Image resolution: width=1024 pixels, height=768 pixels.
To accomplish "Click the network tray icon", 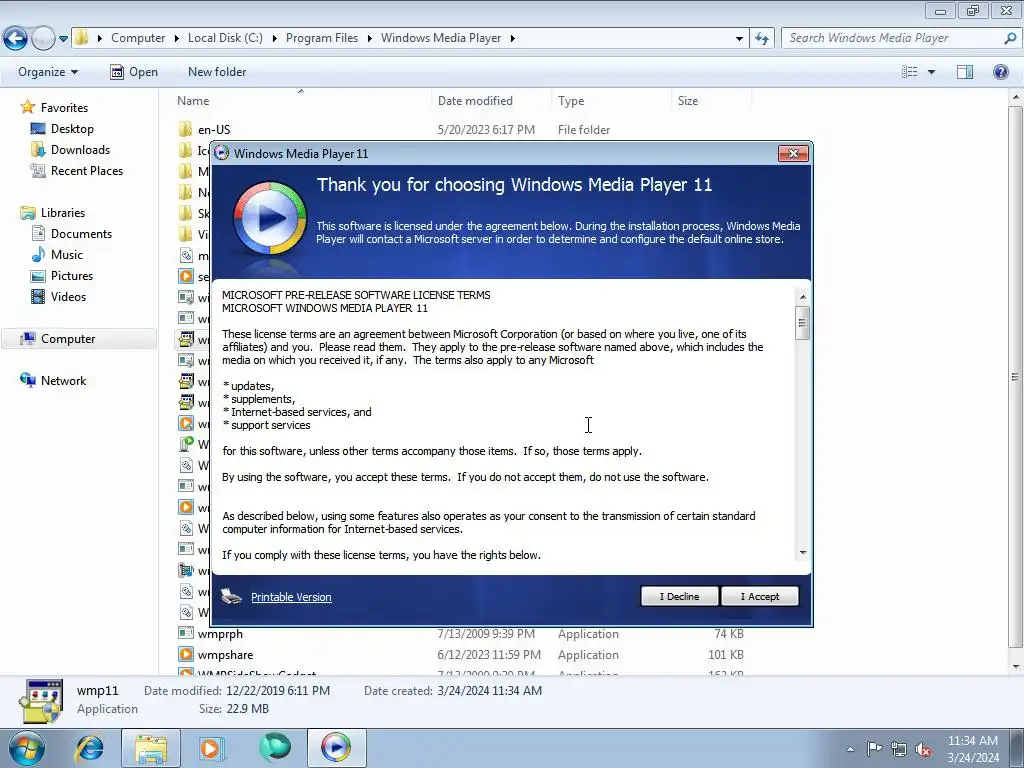I will [899, 749].
